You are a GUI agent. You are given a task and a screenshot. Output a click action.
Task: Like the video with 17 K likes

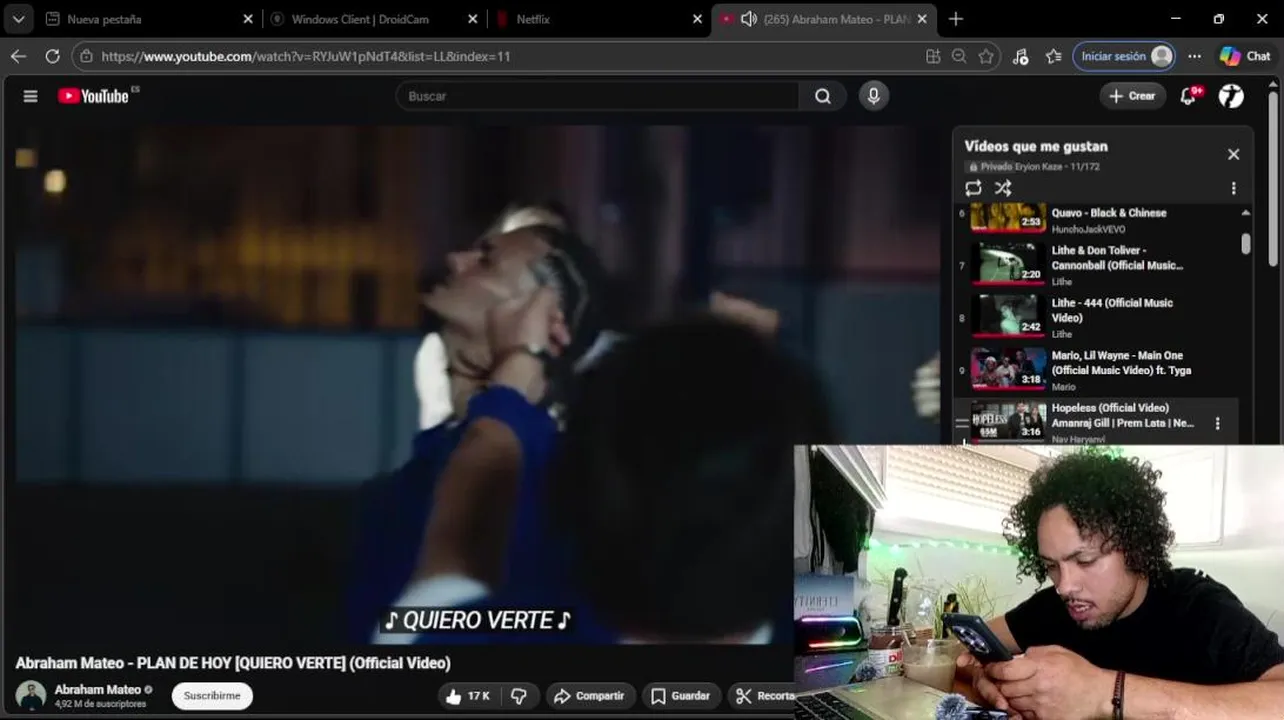(467, 696)
